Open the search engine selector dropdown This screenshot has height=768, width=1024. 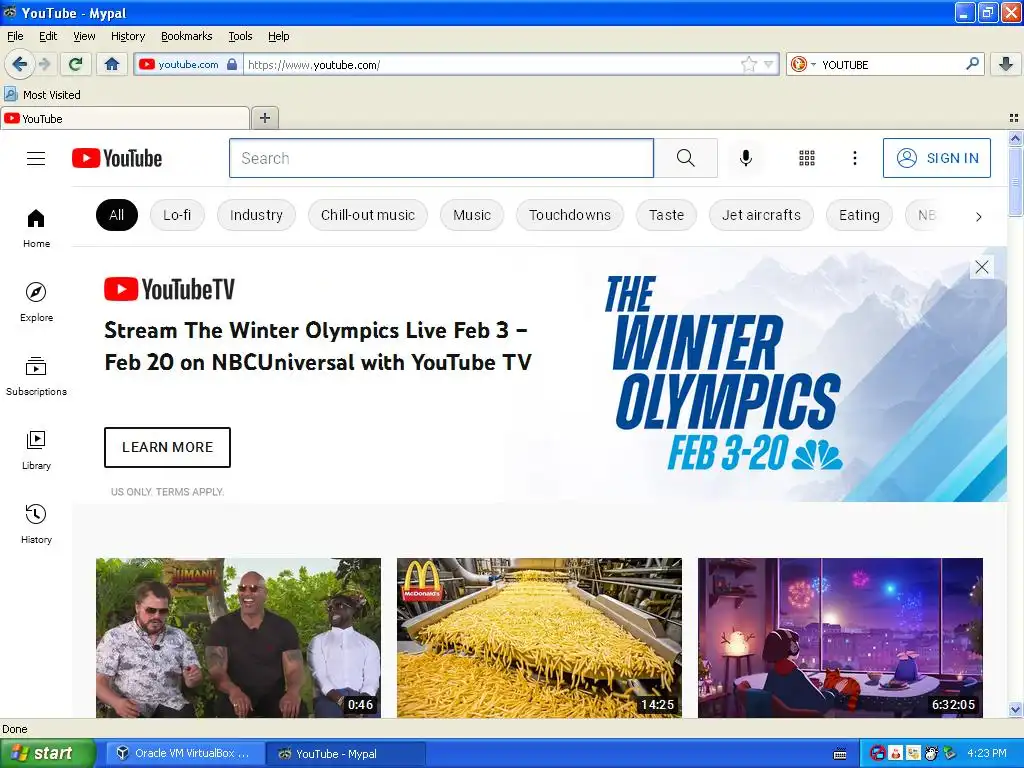803,64
